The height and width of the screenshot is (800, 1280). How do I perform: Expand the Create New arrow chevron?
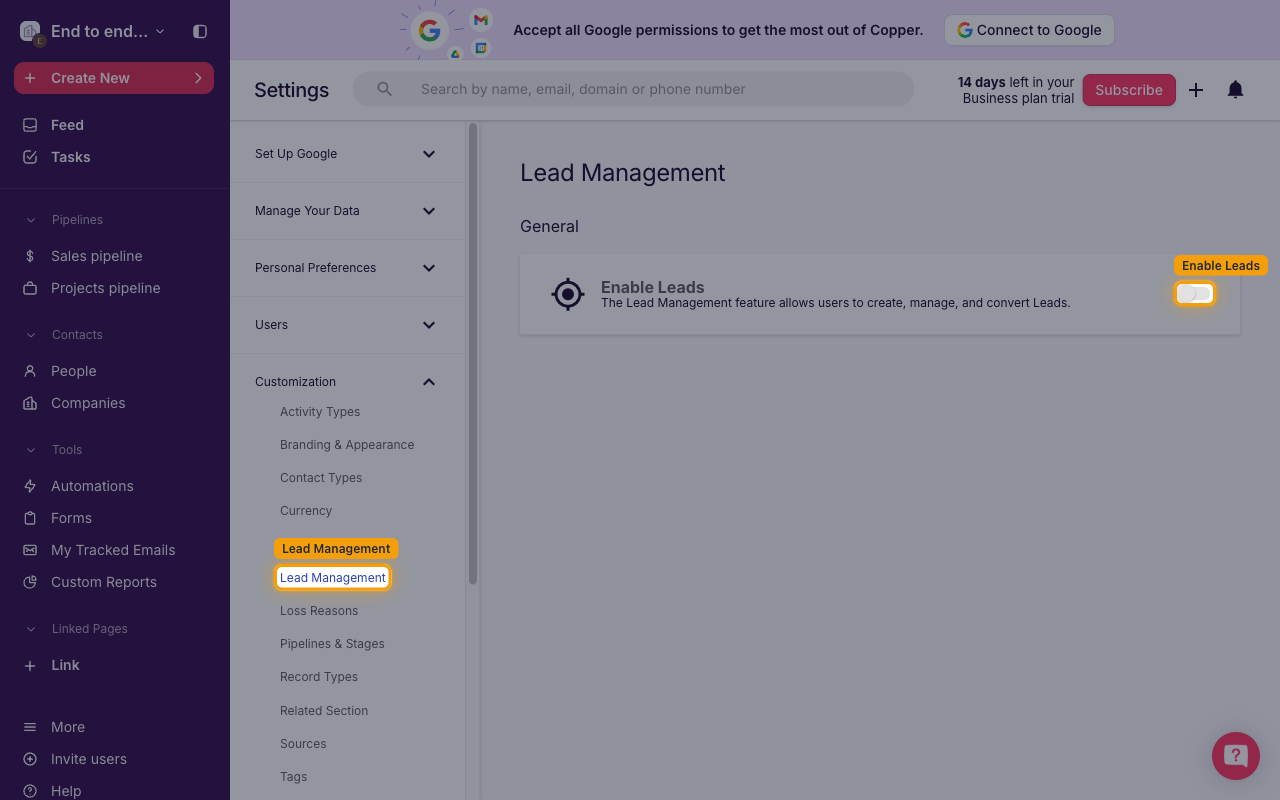click(x=198, y=78)
